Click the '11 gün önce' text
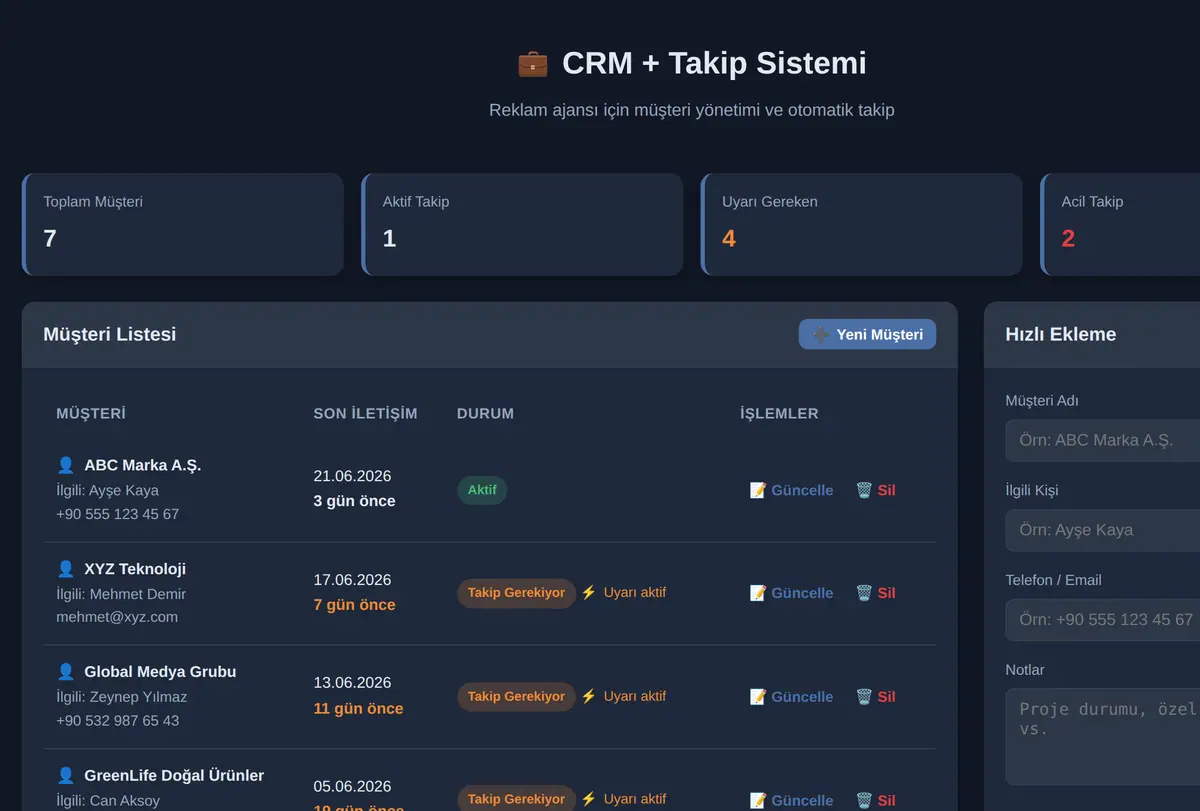This screenshot has height=811, width=1200. [x=358, y=709]
